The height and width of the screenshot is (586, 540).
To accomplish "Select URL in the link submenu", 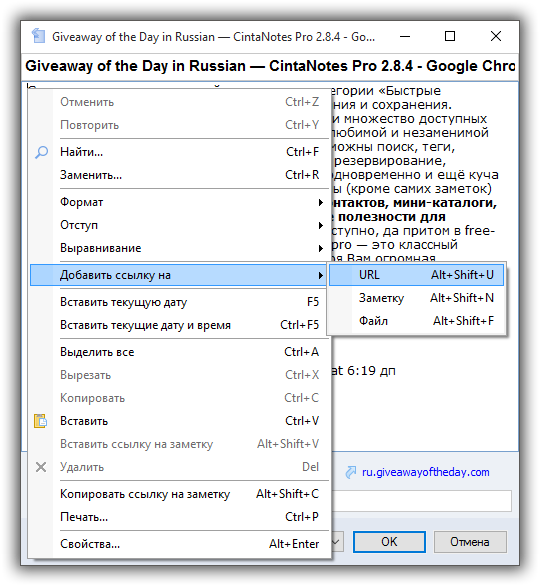I will pos(416,275).
